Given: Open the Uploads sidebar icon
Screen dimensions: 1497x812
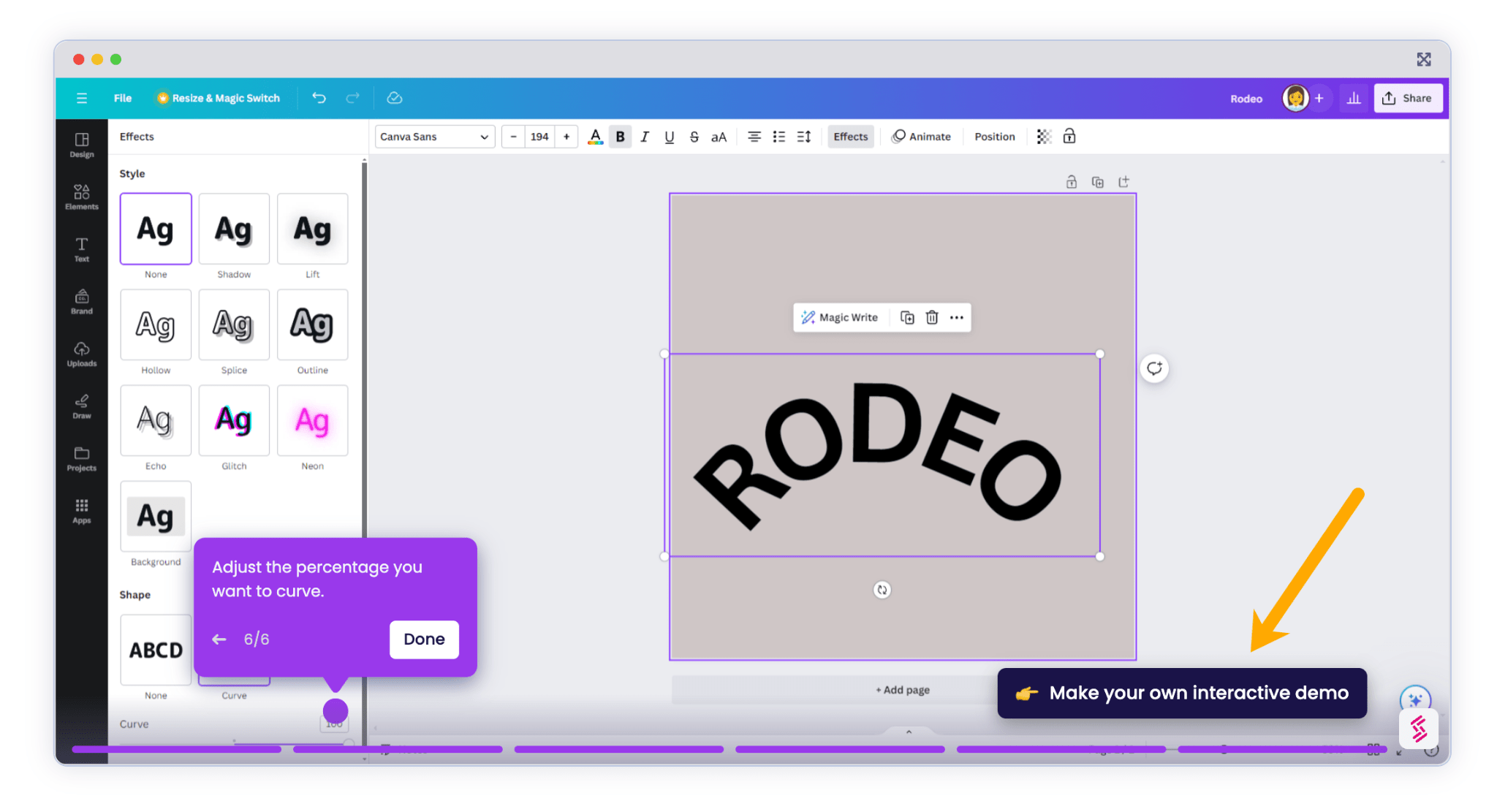Looking at the screenshot, I should [x=81, y=353].
